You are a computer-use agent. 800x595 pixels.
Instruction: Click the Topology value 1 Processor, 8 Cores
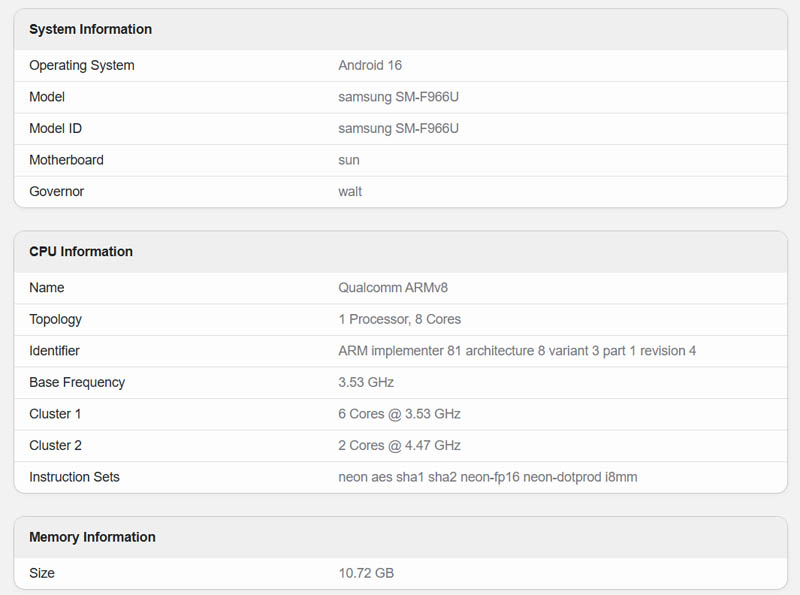pos(400,320)
